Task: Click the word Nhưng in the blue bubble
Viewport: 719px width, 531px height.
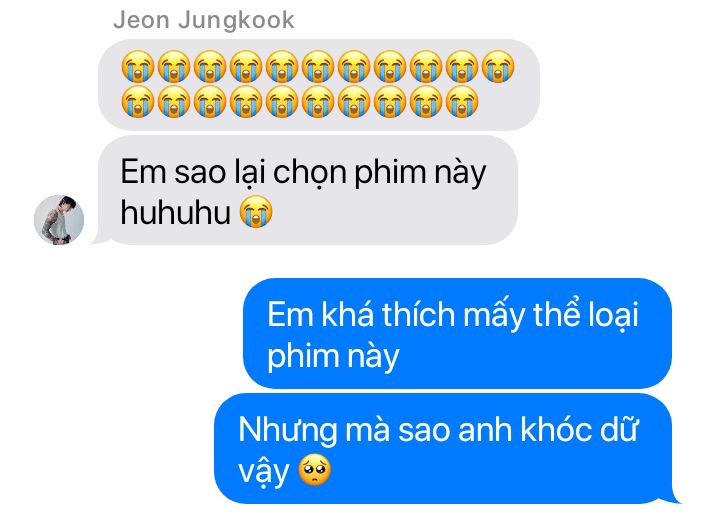Action: click(x=288, y=431)
